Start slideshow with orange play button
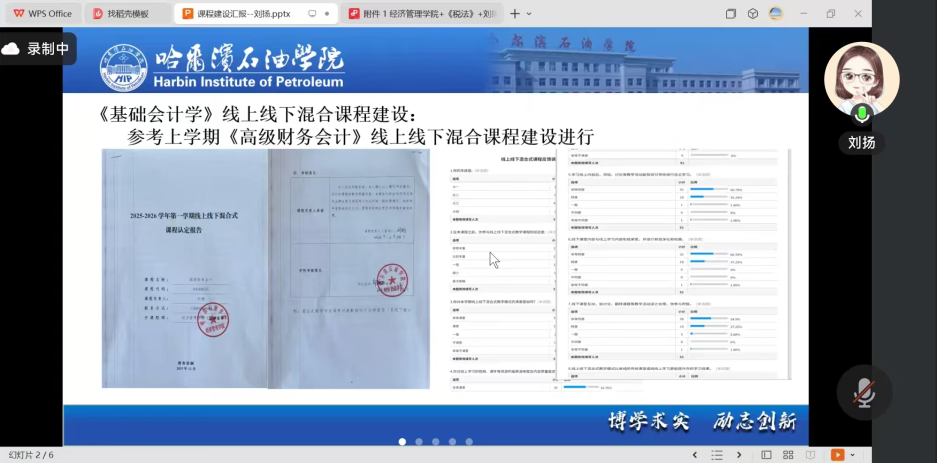937x463 pixels. click(837, 455)
